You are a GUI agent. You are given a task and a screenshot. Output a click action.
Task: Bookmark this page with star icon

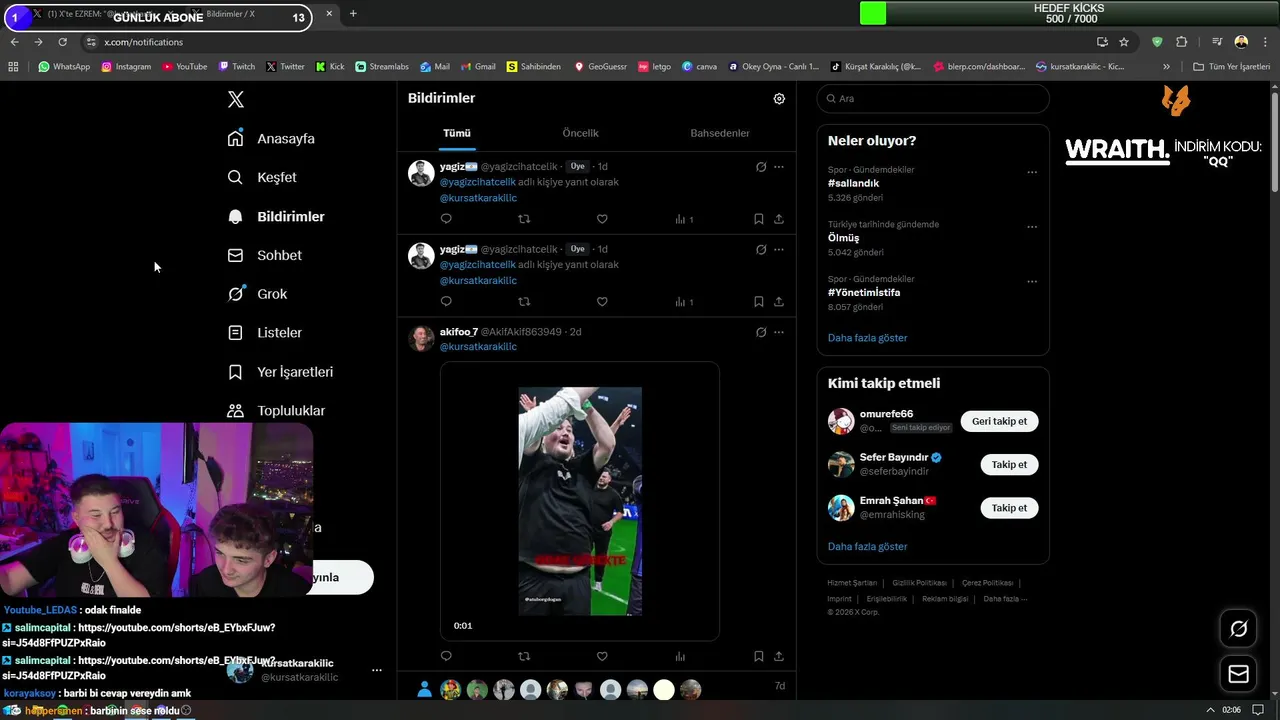1124,42
